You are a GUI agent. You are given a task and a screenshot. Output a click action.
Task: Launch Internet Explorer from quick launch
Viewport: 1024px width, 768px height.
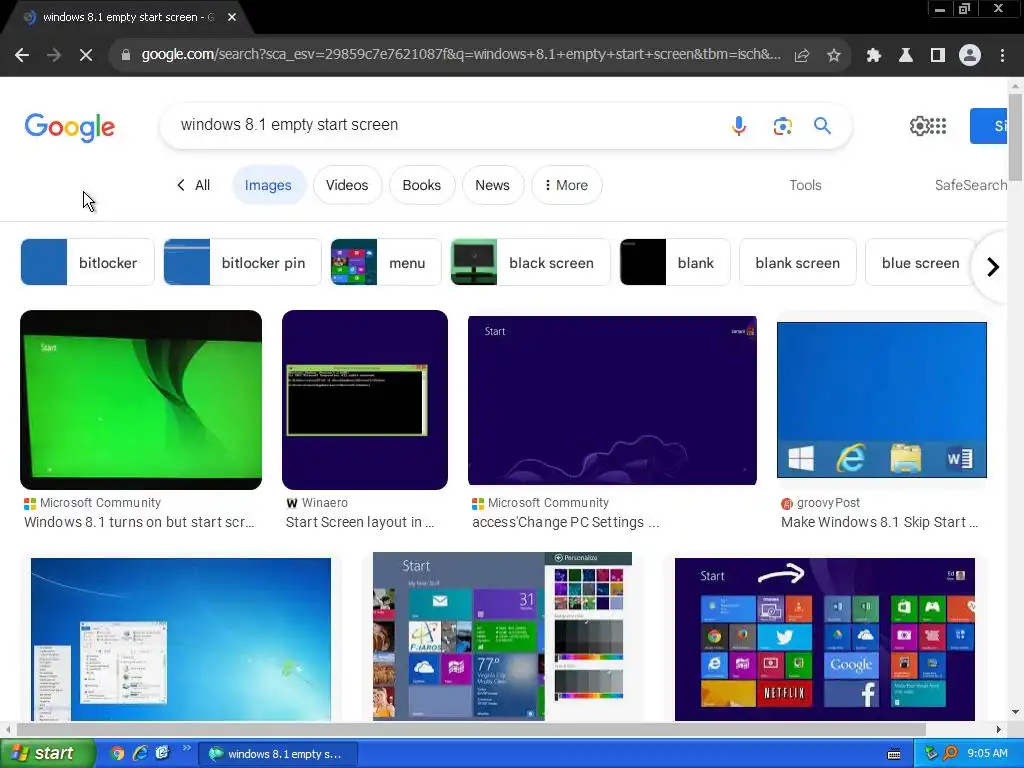140,754
